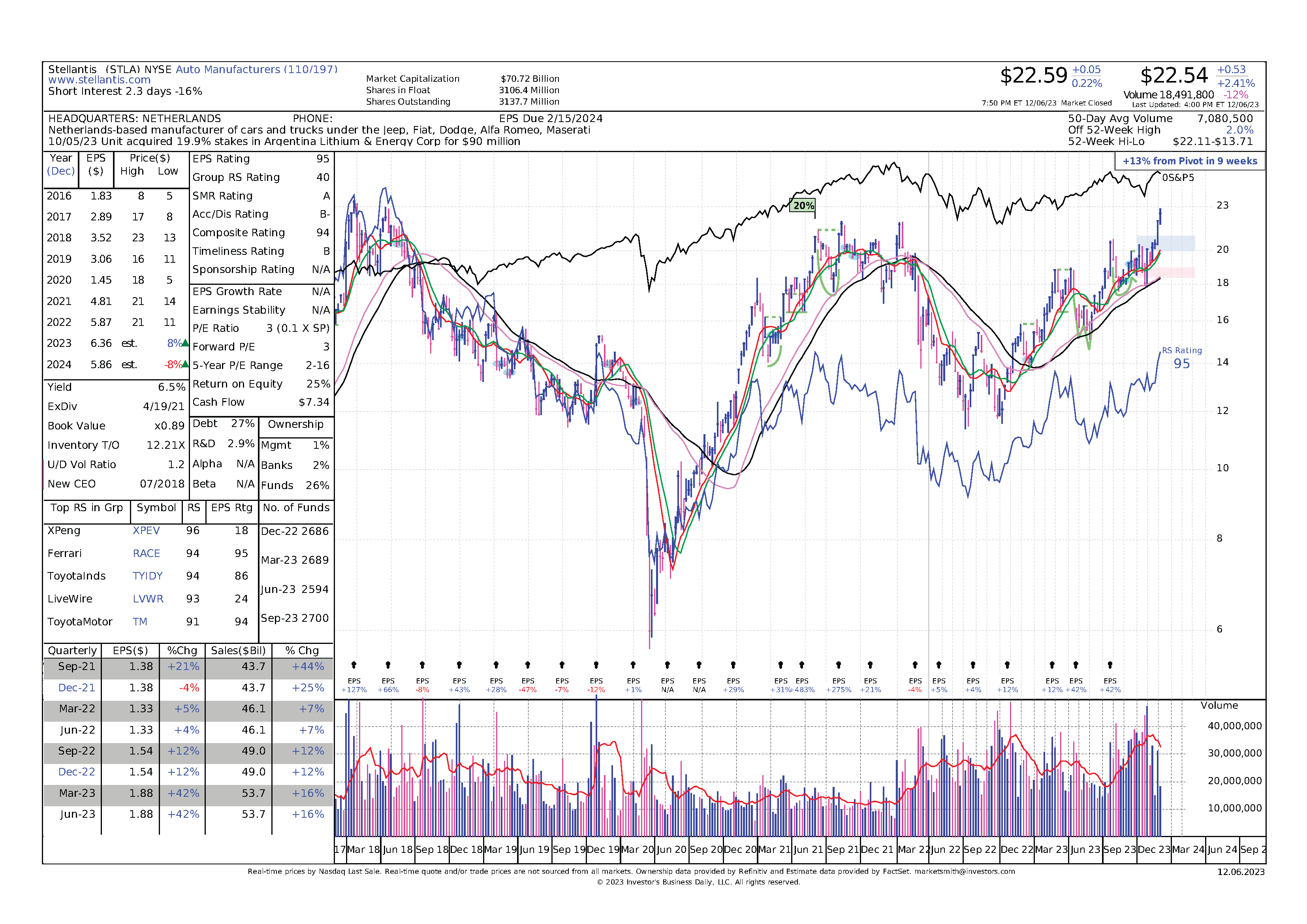Image resolution: width=1307 pixels, height=924 pixels.
Task: Click the Market Capitalization $70.72 Billion value
Action: tap(530, 79)
